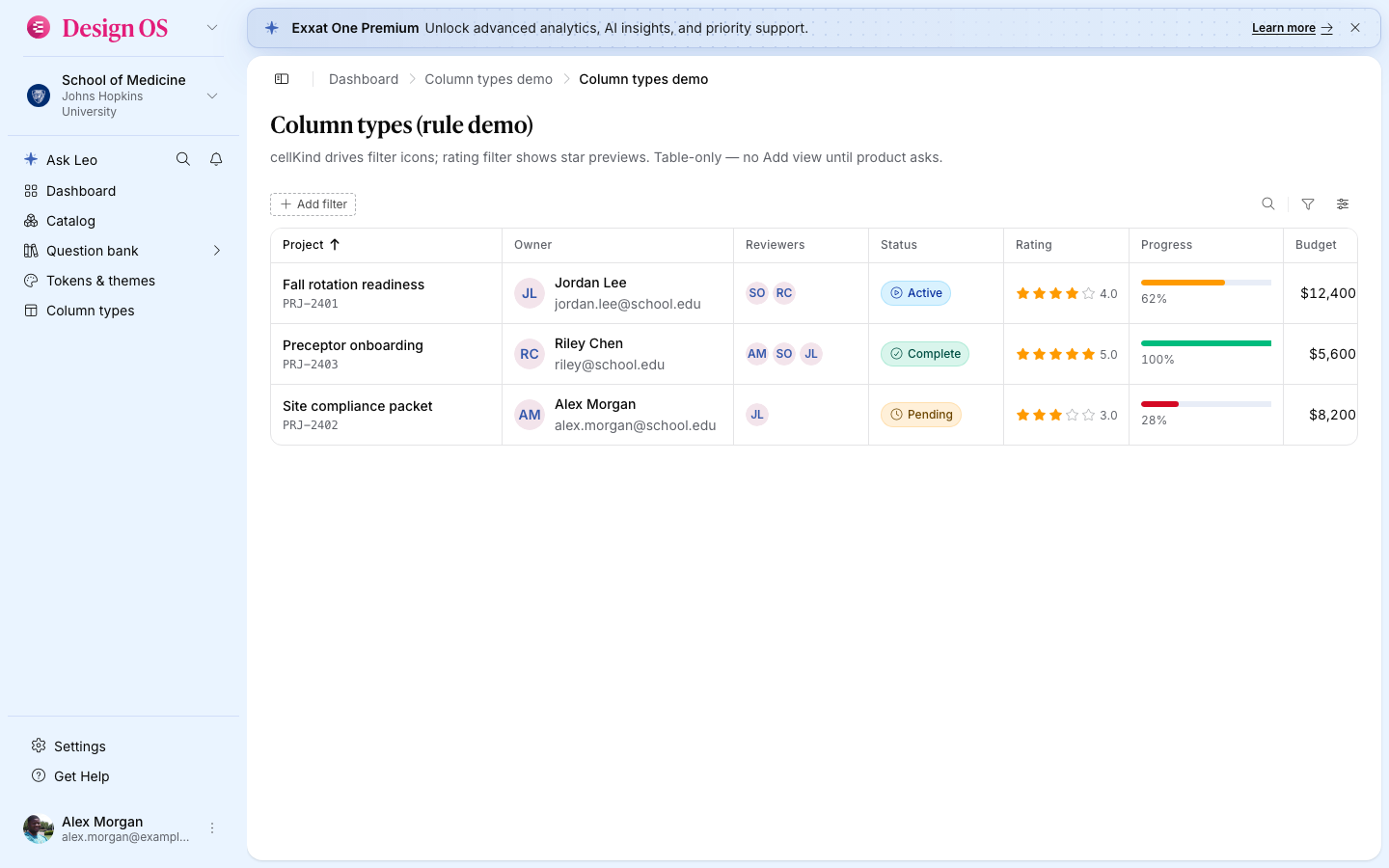Go to Dashboard in sidebar
The image size is (1389, 868).
point(123,191)
